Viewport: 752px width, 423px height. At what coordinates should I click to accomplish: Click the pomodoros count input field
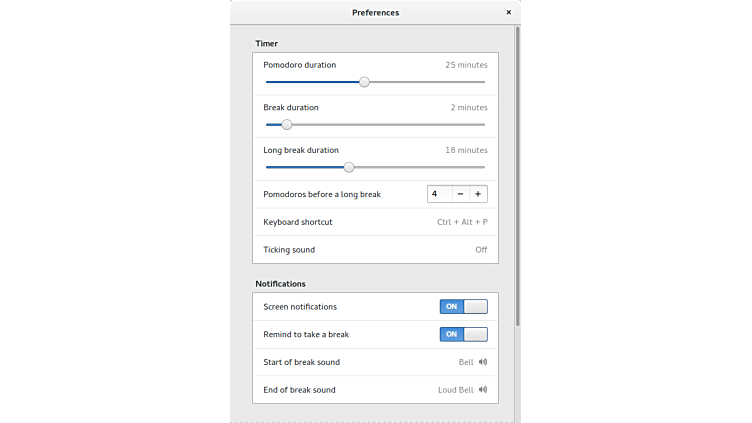click(438, 194)
